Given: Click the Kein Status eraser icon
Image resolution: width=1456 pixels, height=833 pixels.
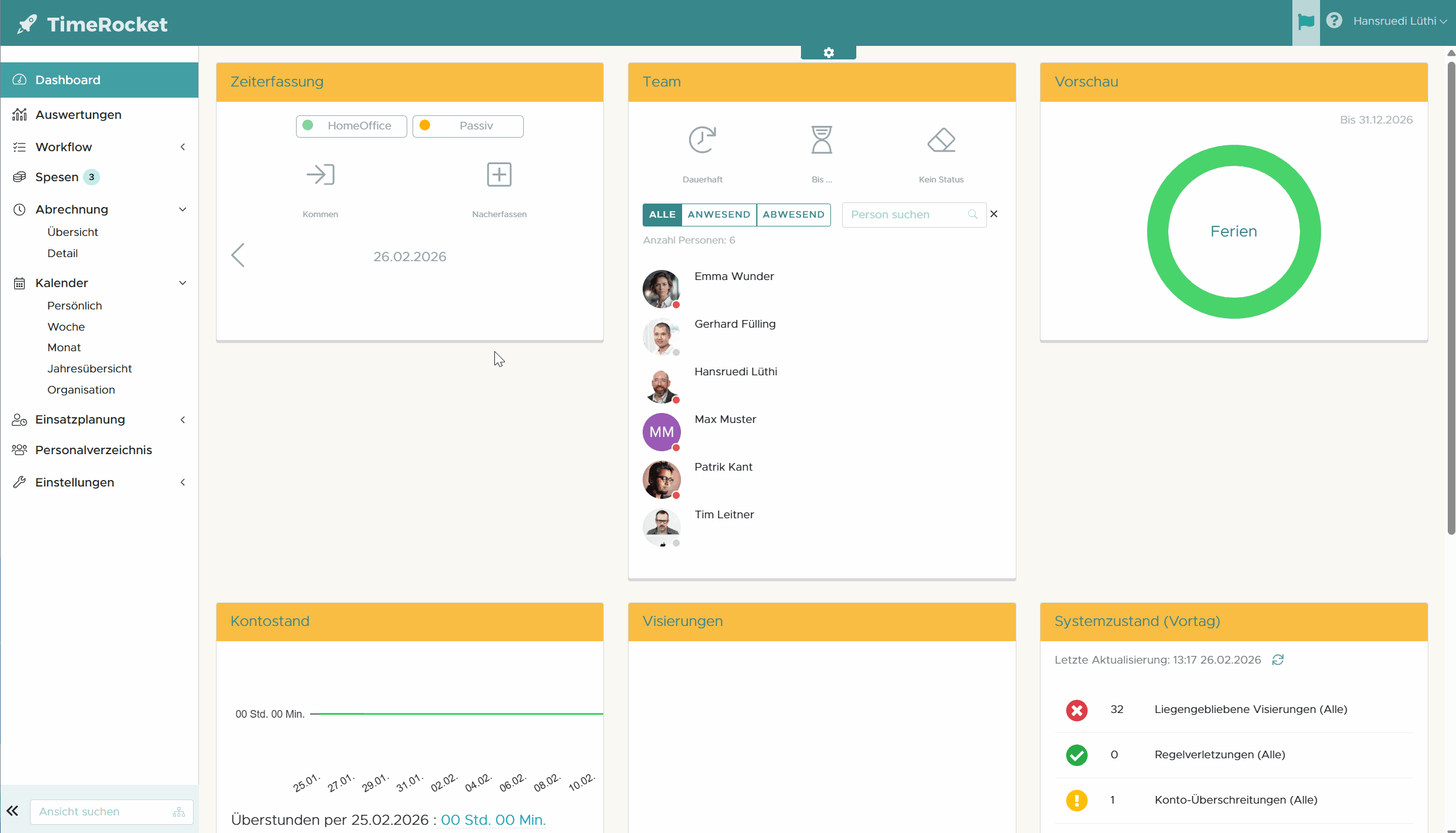Looking at the screenshot, I should tap(941, 140).
